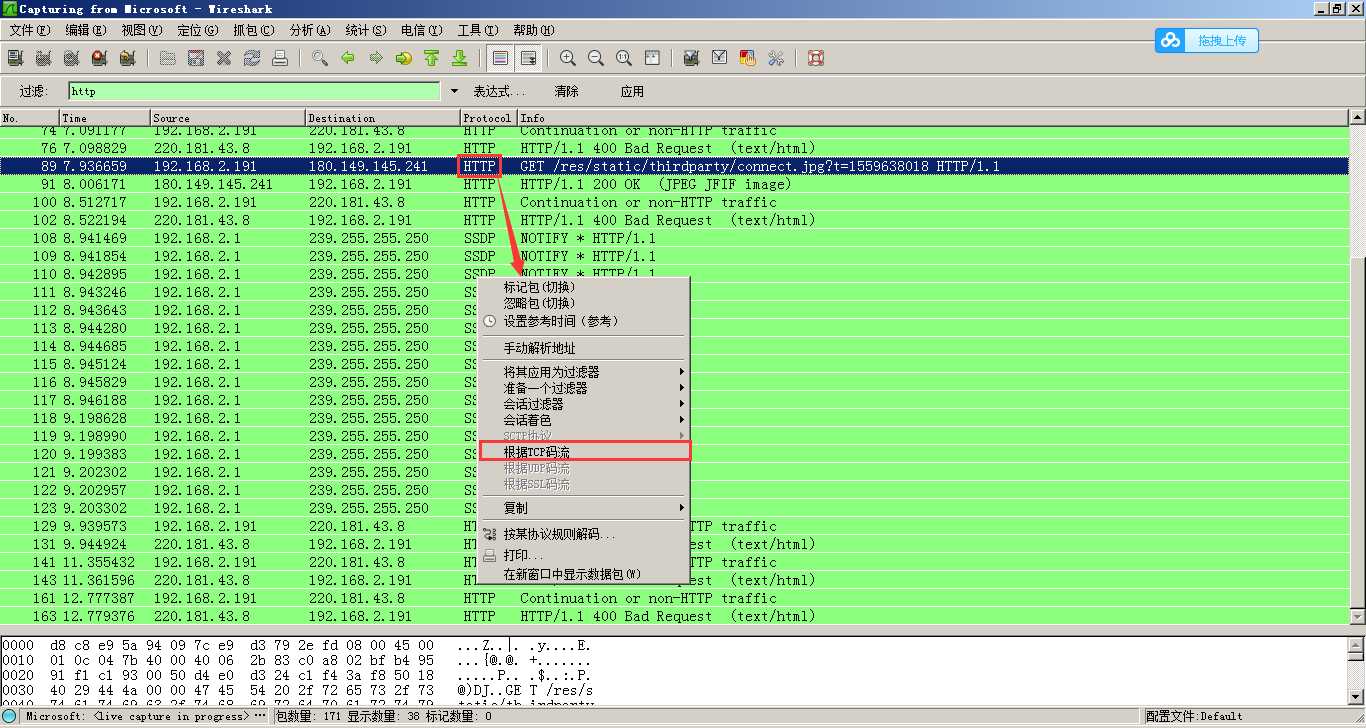
Task: Choose 按某协议规则解码... menu item
Action: 584,534
